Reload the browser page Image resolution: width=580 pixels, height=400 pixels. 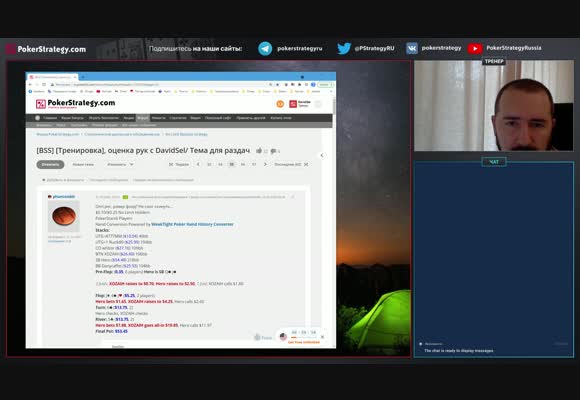(44, 84)
